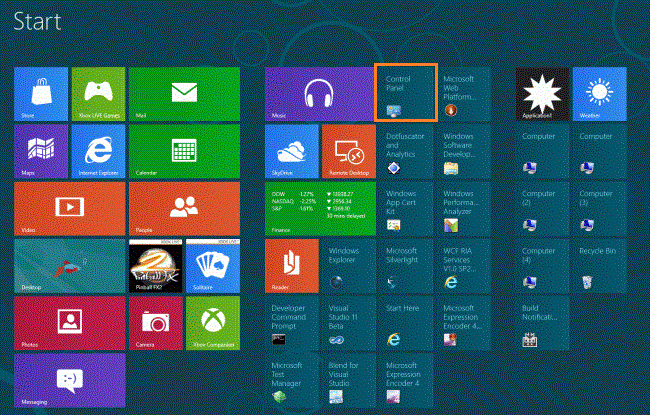Image resolution: width=650 pixels, height=415 pixels.
Task: Open the Start Here tile
Action: pyautogui.click(x=407, y=323)
